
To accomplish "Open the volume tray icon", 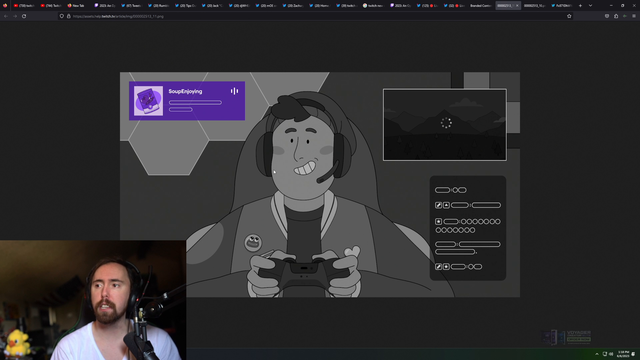I will [x=611, y=354].
